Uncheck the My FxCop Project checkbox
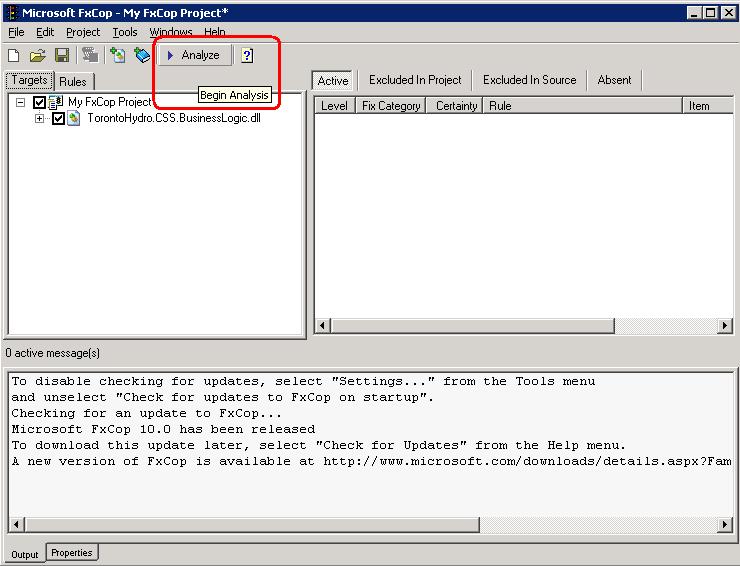Viewport: 740px width, 566px height. 39,102
